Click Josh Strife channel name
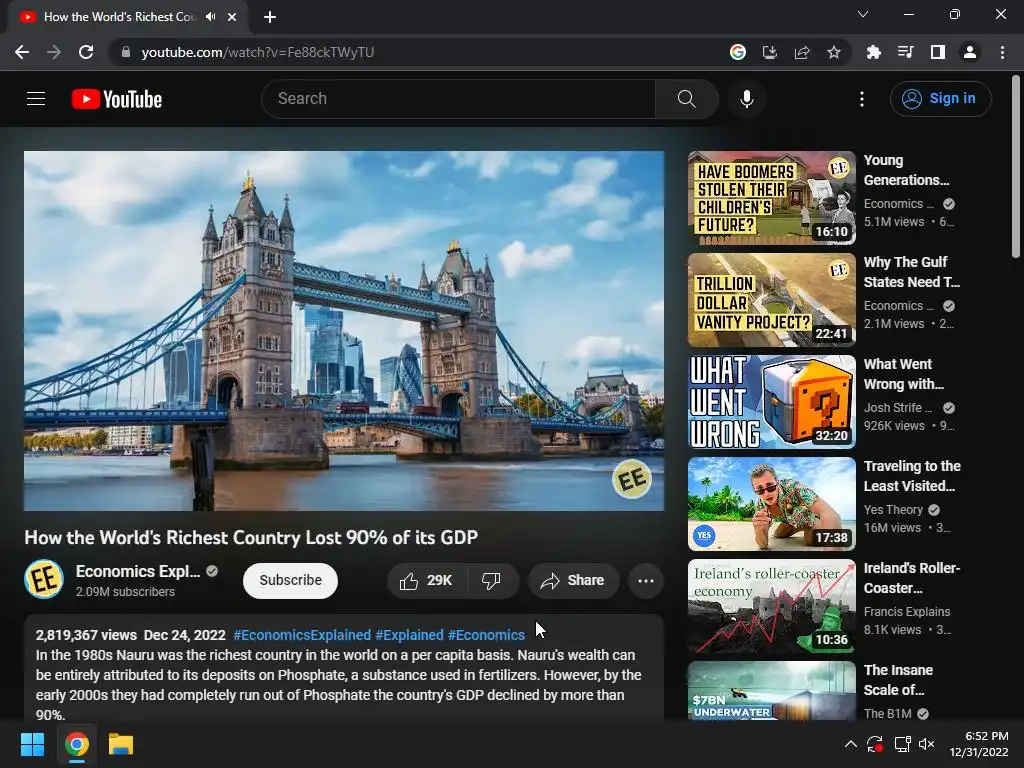Image resolution: width=1024 pixels, height=768 pixels. (x=897, y=408)
